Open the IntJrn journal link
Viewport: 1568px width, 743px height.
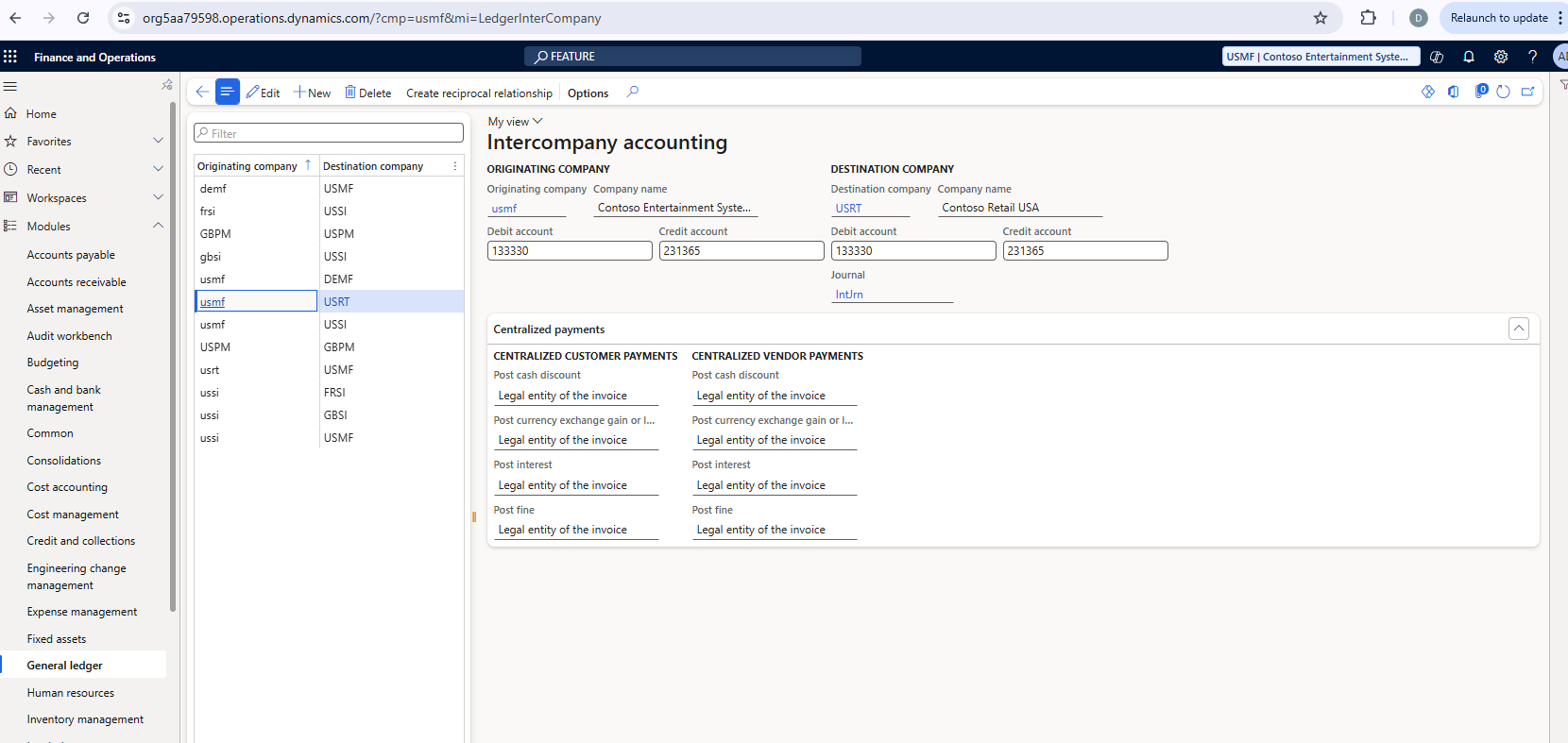tap(849, 295)
